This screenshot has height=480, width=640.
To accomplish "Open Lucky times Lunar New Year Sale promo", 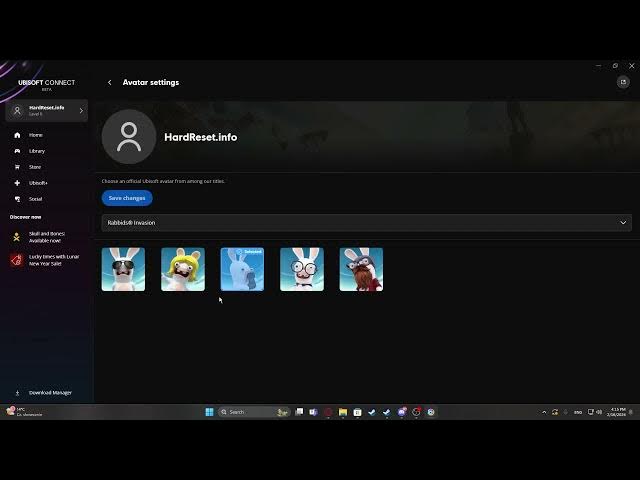I will pos(46,260).
